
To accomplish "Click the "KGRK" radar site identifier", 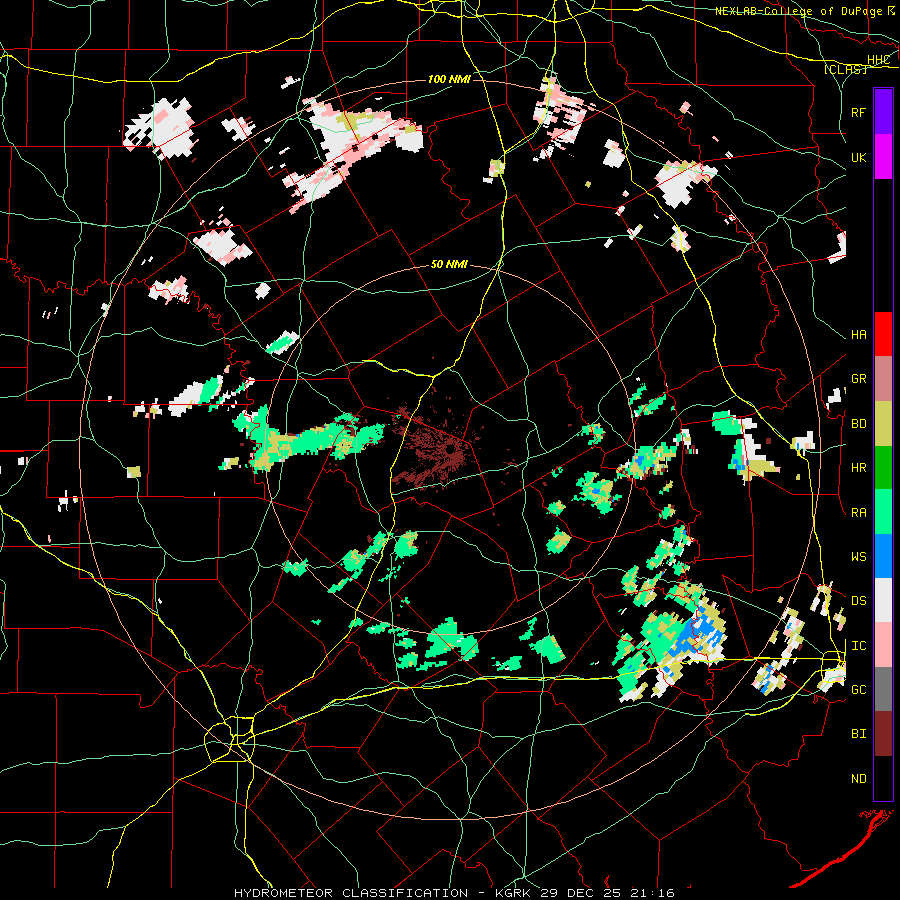I will 512,893.
